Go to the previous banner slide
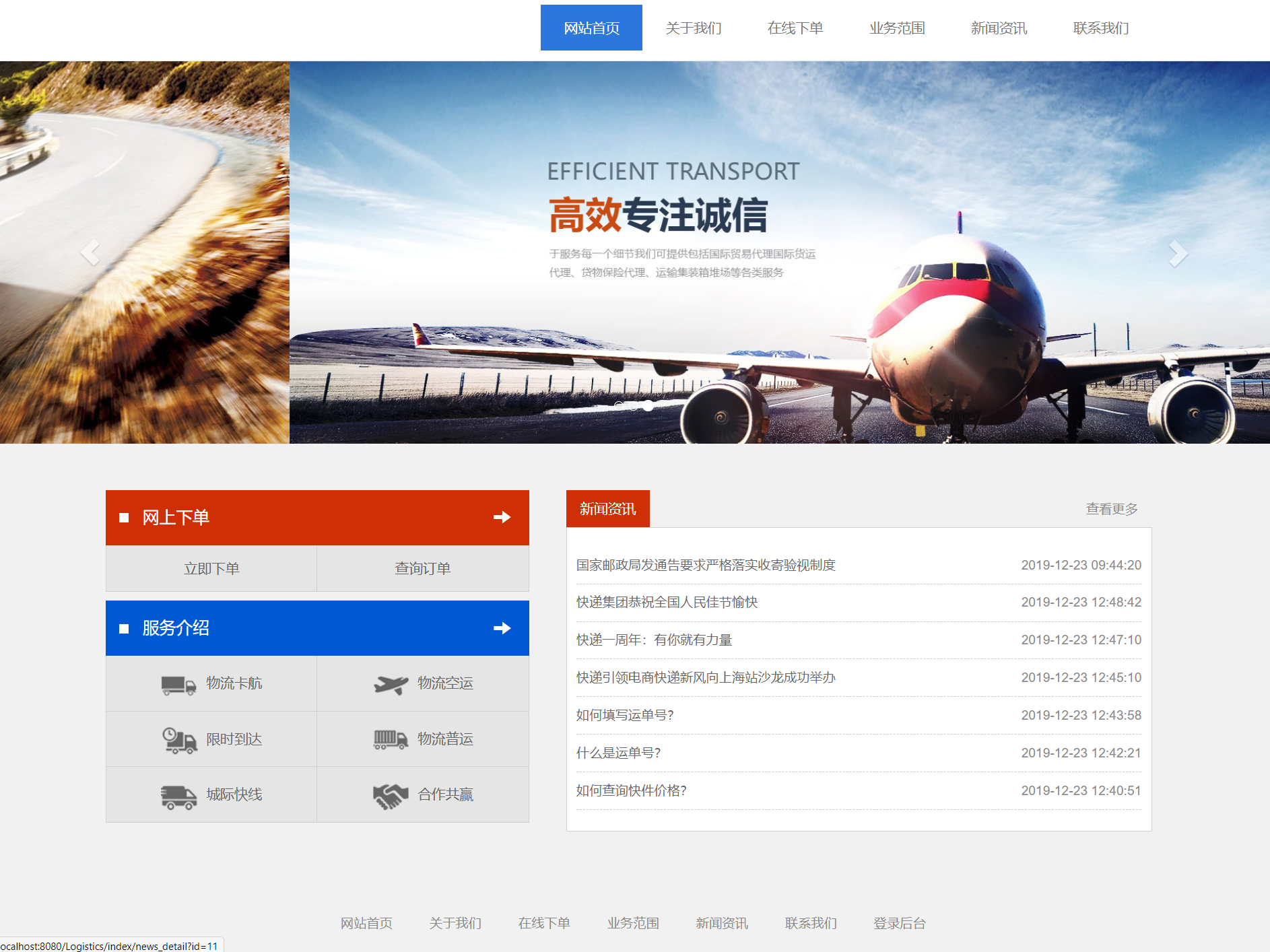1270x952 pixels. pyautogui.click(x=90, y=253)
